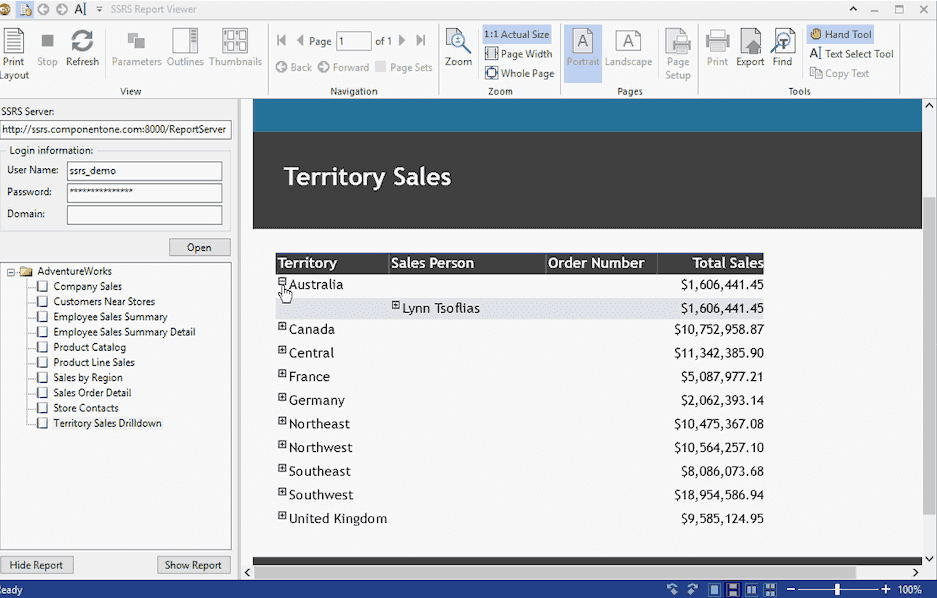Click Copy Text
Screen dimensions: 937x598
839,73
